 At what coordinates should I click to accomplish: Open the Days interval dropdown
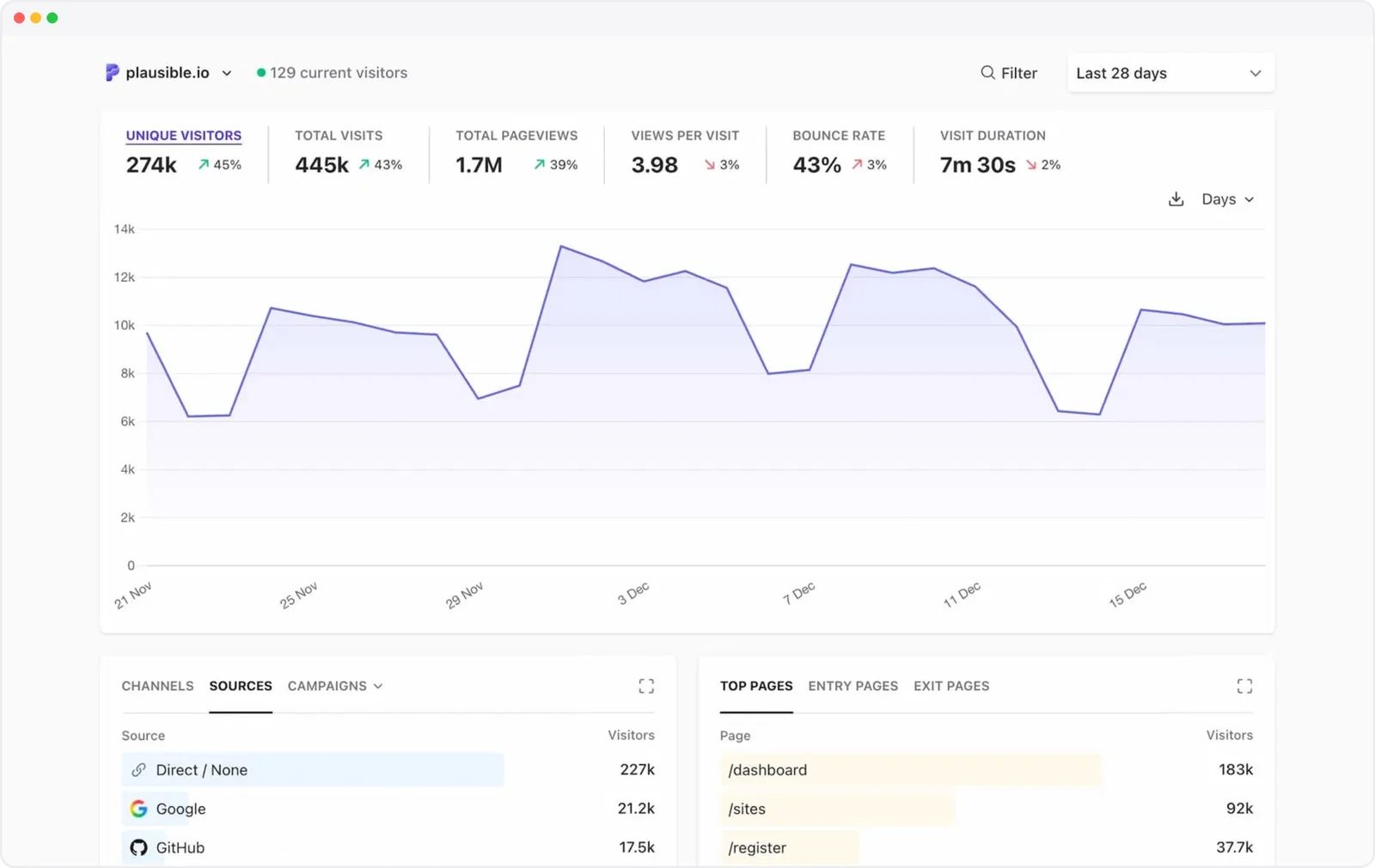[x=1226, y=199]
